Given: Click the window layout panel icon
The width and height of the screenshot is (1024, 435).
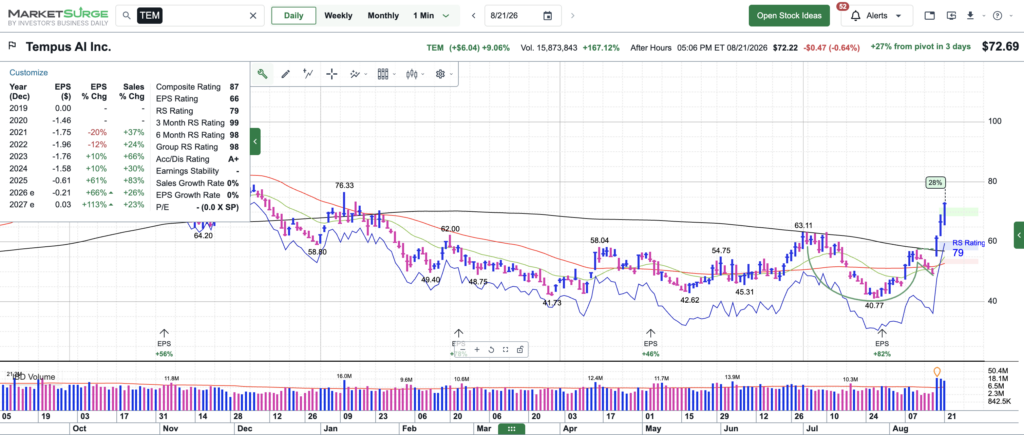Looking at the screenshot, I should tap(930, 16).
